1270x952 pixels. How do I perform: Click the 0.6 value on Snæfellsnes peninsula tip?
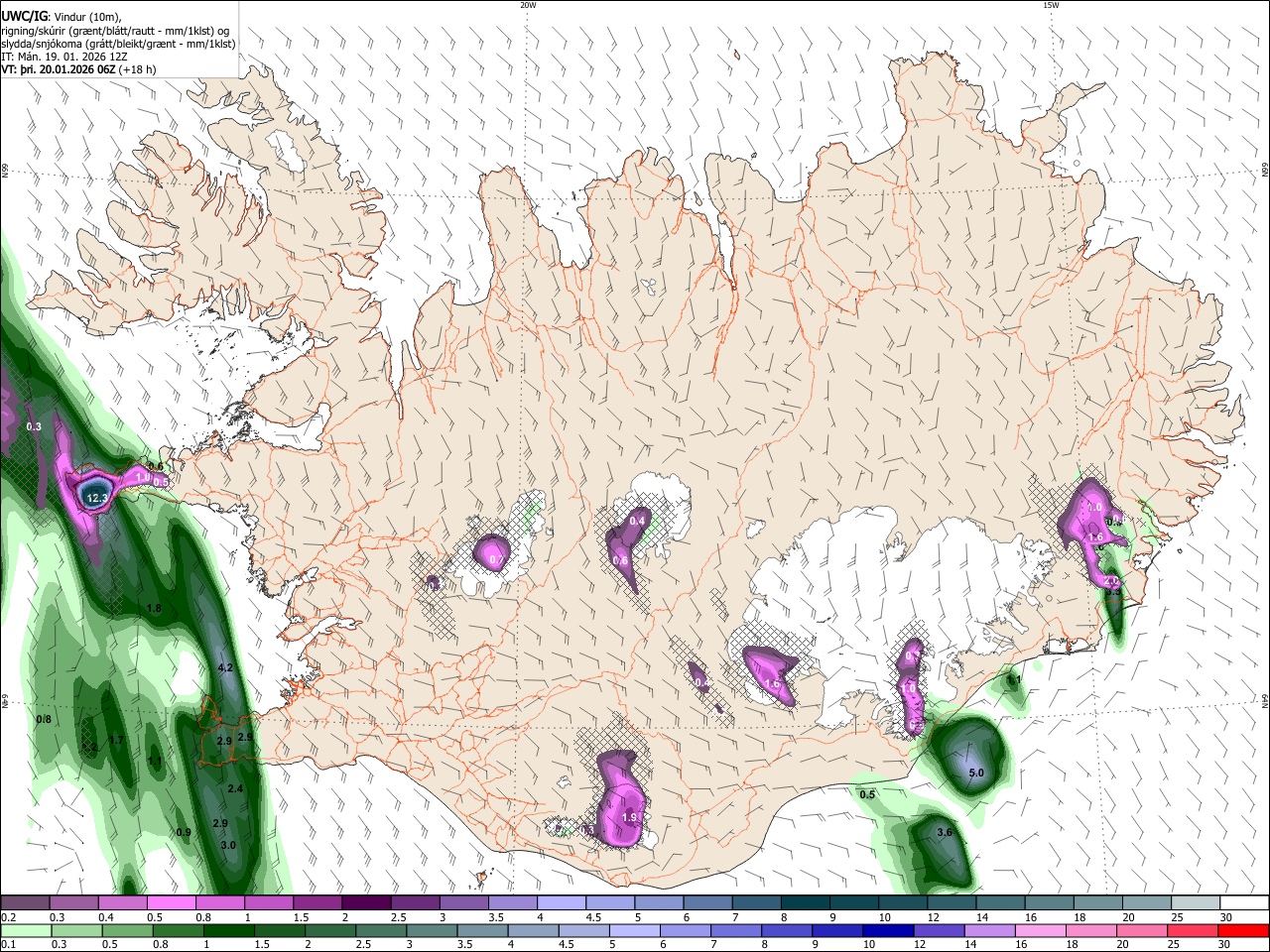tap(156, 465)
